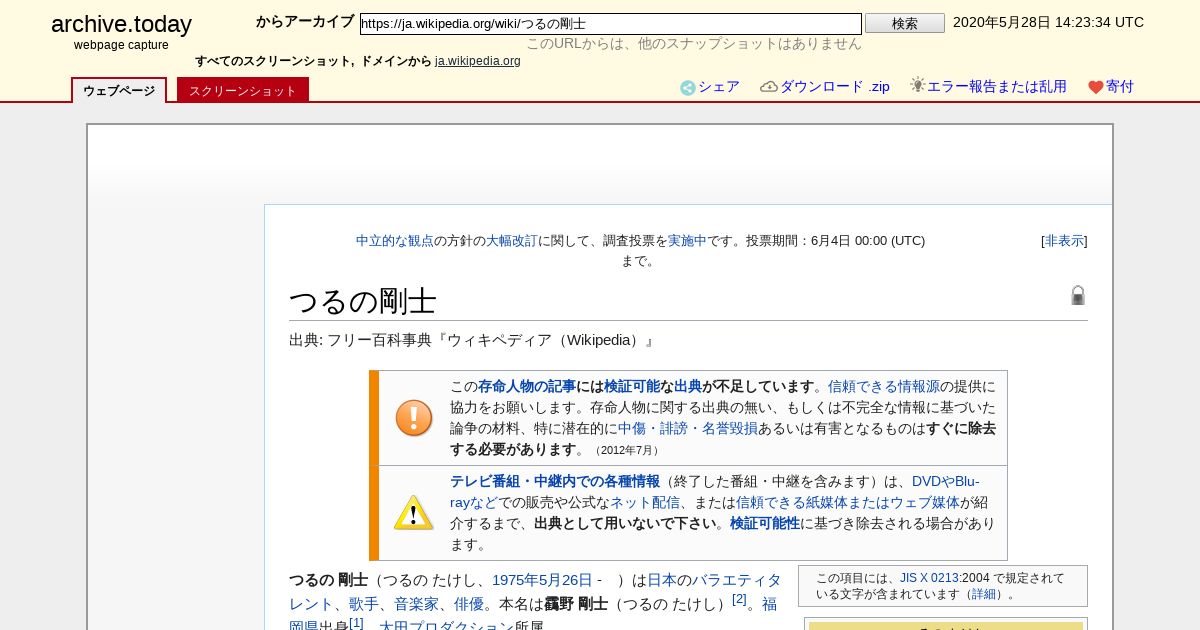The width and height of the screenshot is (1200, 630).
Task: Open the 実施中 link
Action: pyautogui.click(x=687, y=241)
